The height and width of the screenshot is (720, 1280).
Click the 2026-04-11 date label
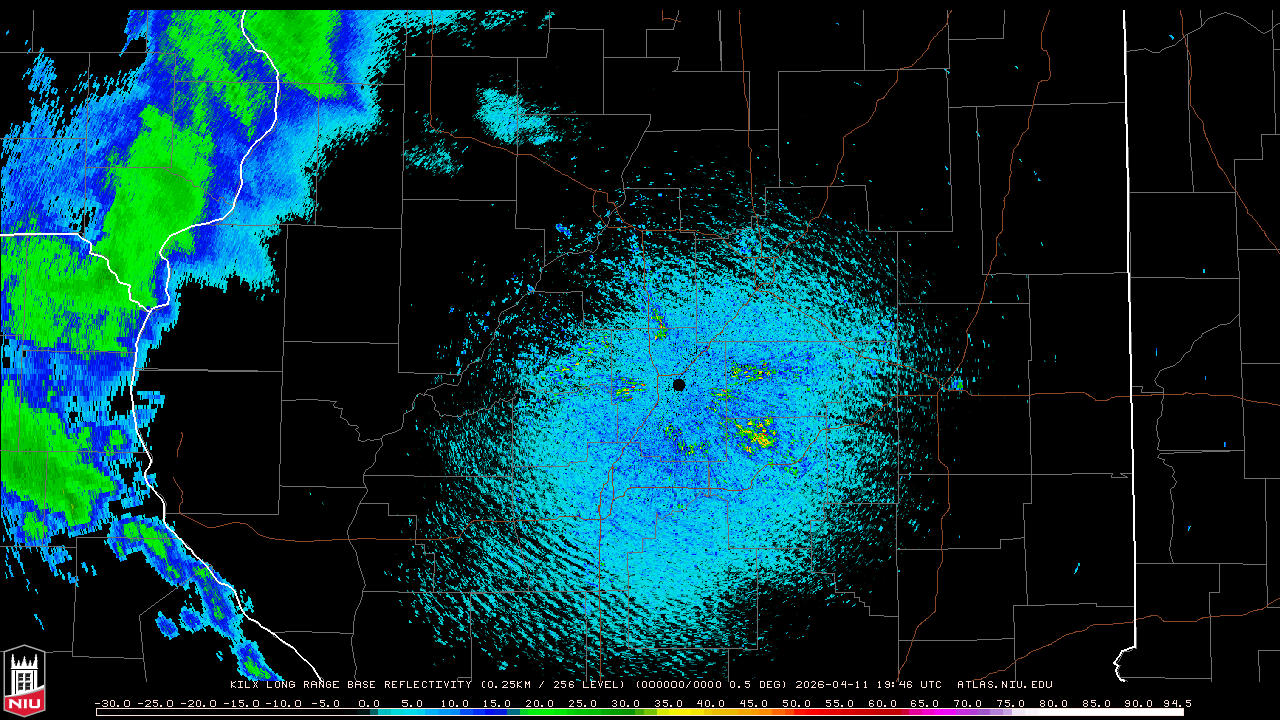834,685
